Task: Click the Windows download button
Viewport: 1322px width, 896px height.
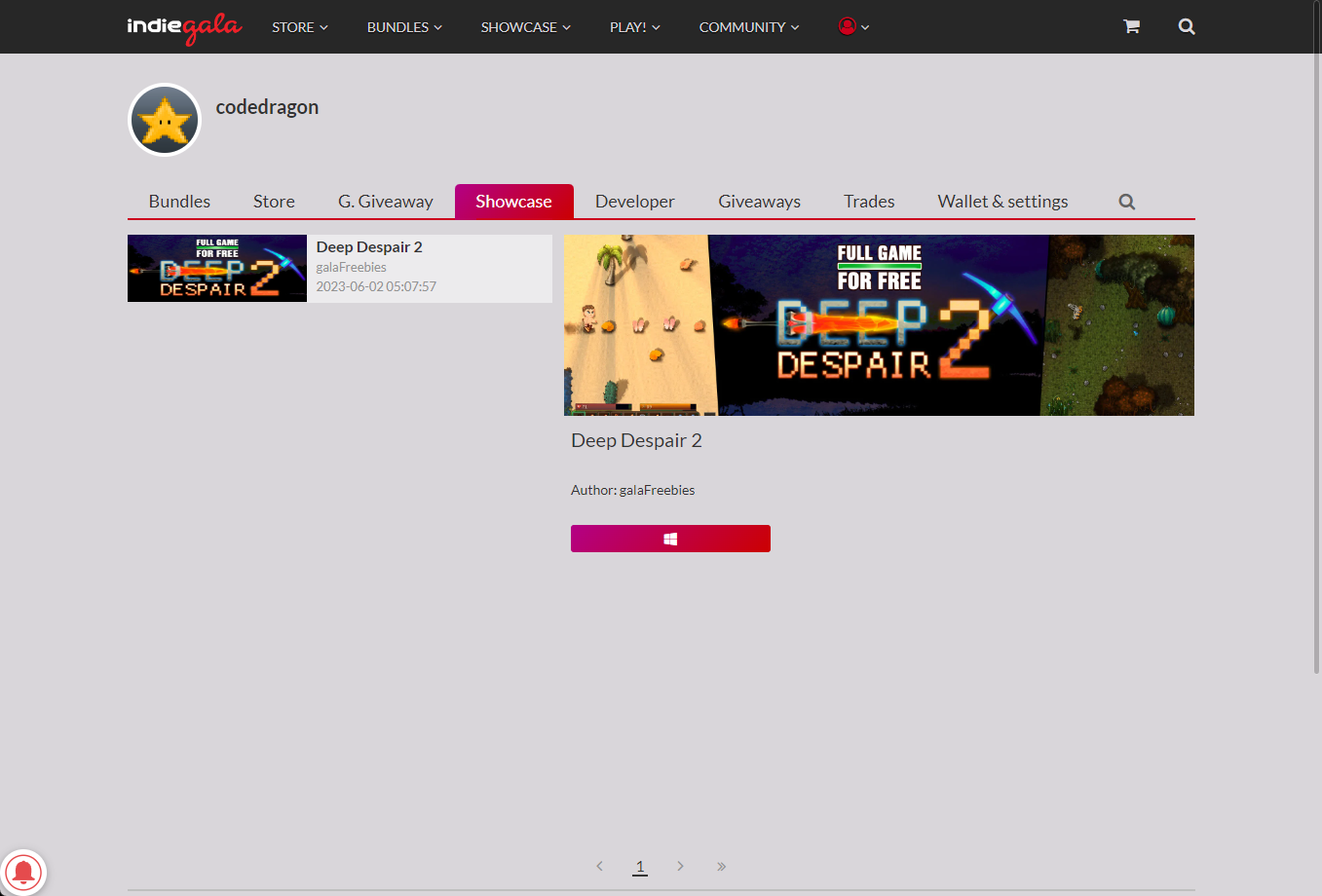Action: pyautogui.click(x=670, y=539)
